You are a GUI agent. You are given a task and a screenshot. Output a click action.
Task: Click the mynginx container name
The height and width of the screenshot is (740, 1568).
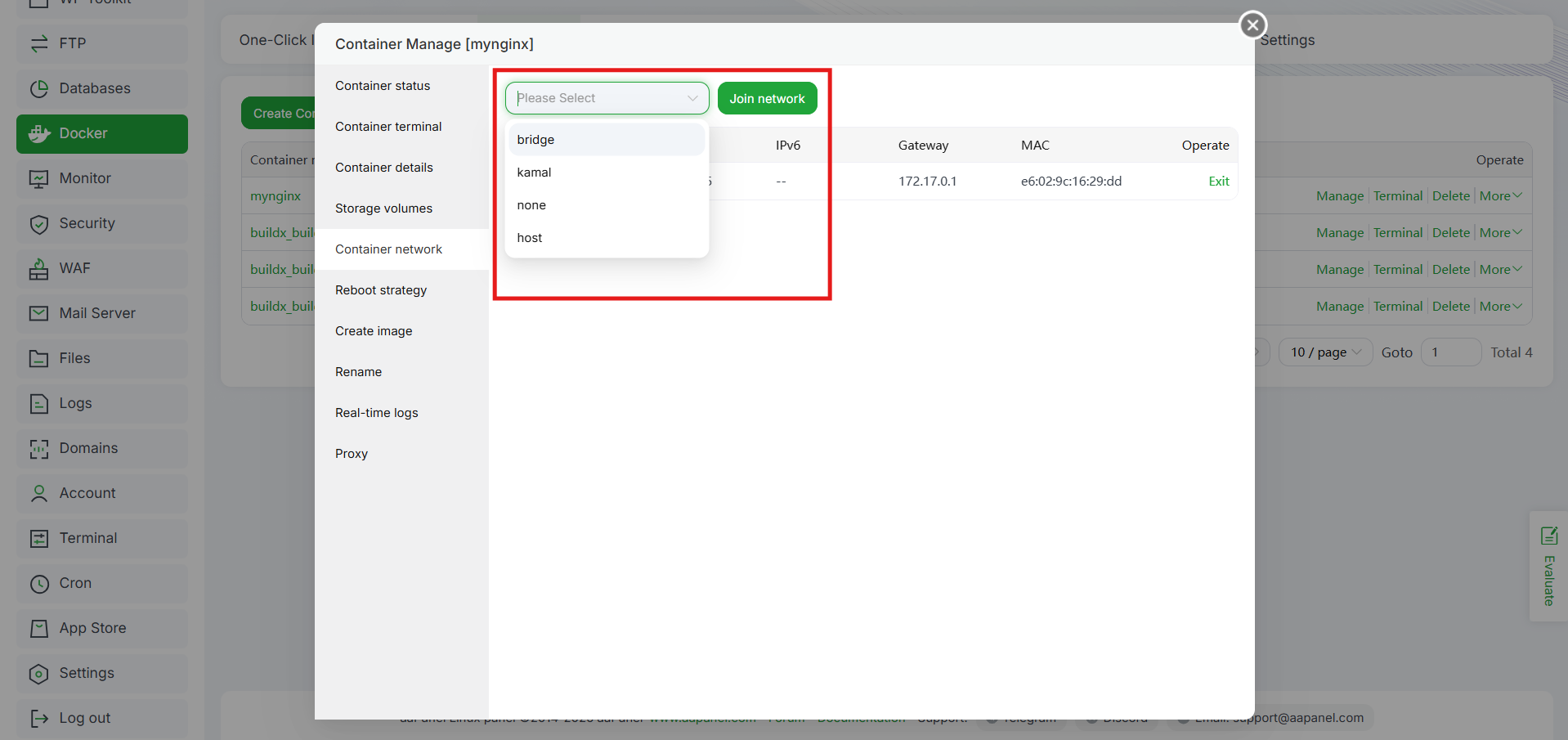click(x=276, y=196)
